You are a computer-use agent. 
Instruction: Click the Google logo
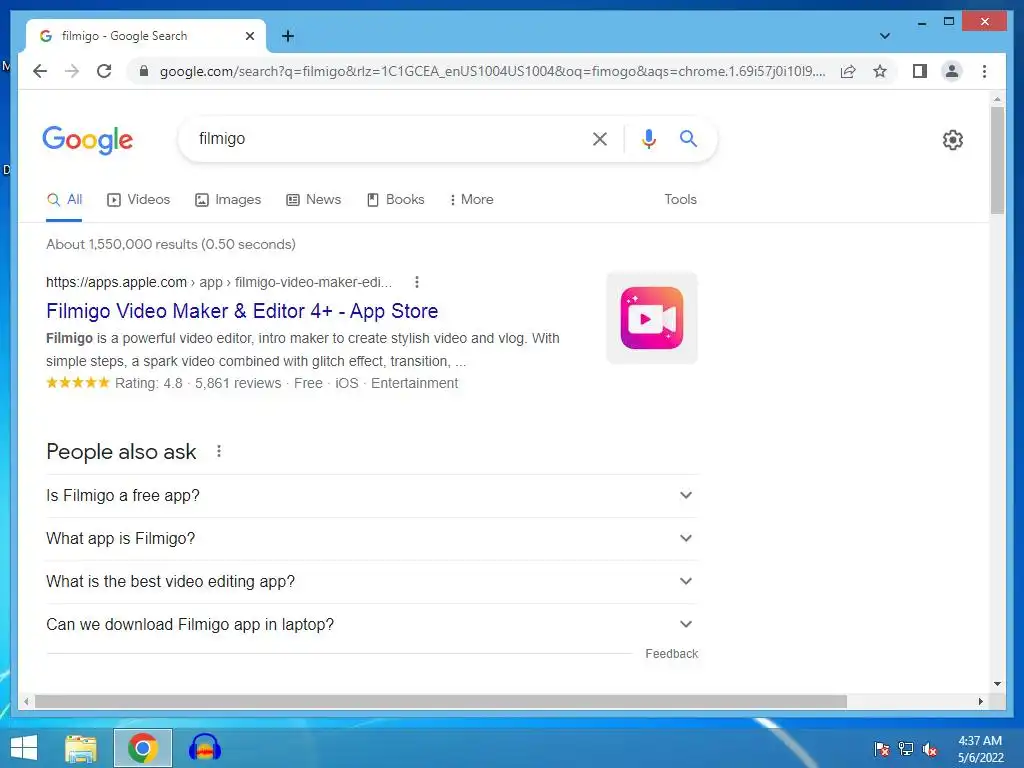tap(88, 140)
